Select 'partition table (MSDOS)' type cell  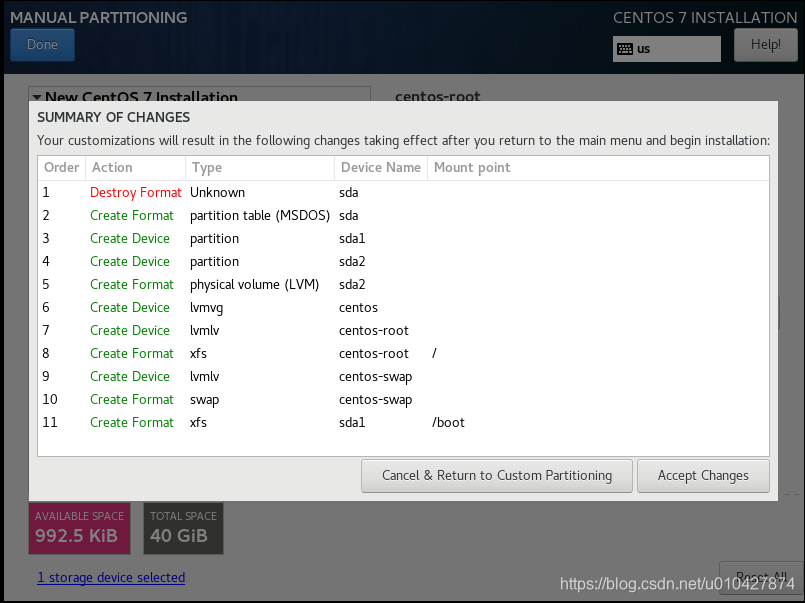point(260,216)
